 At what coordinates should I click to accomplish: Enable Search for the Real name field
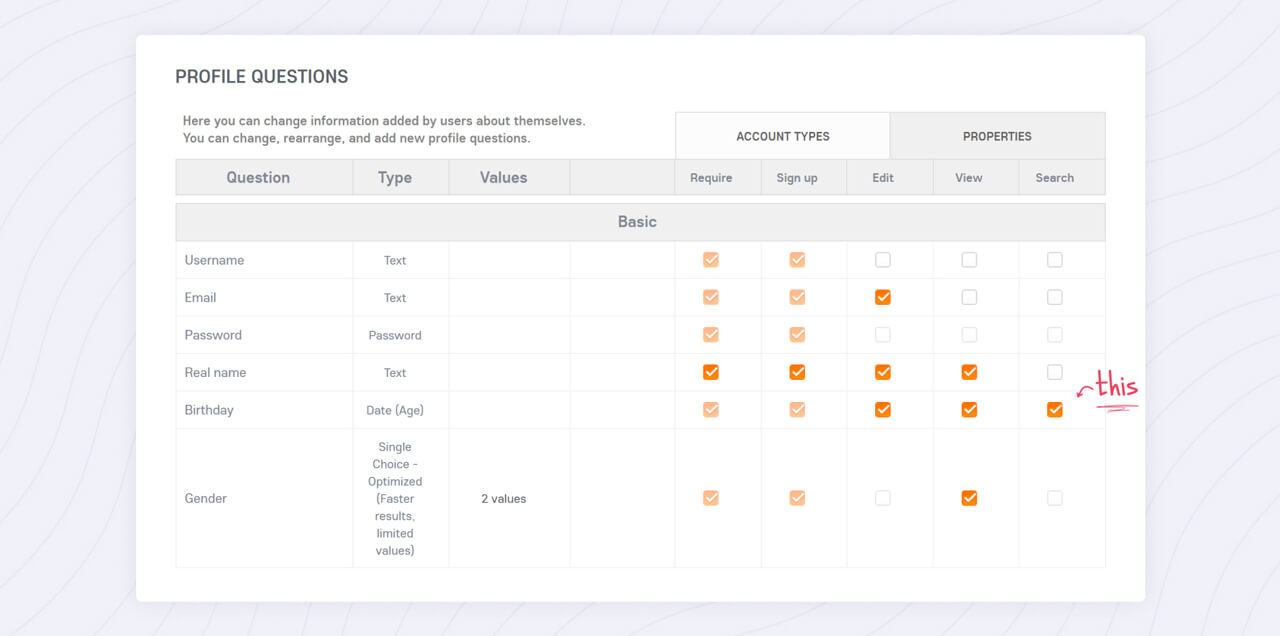point(1055,371)
